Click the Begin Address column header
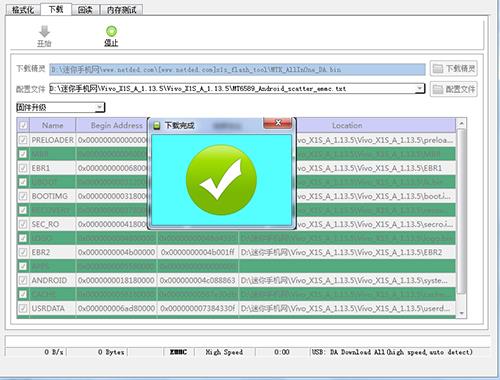Viewport: 500px width, 380px height. click(112, 125)
